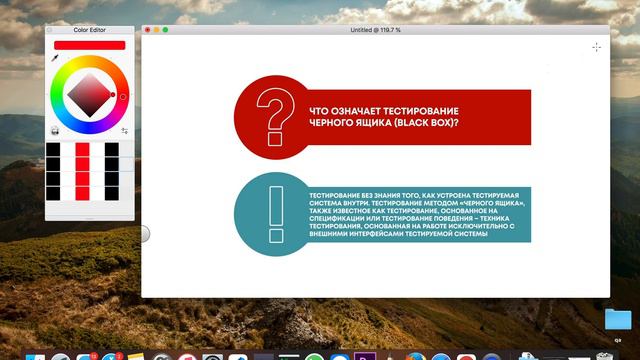The image size is (640, 360).
Task: Choose the top-left black swatch in palette
Action: (x=53, y=150)
